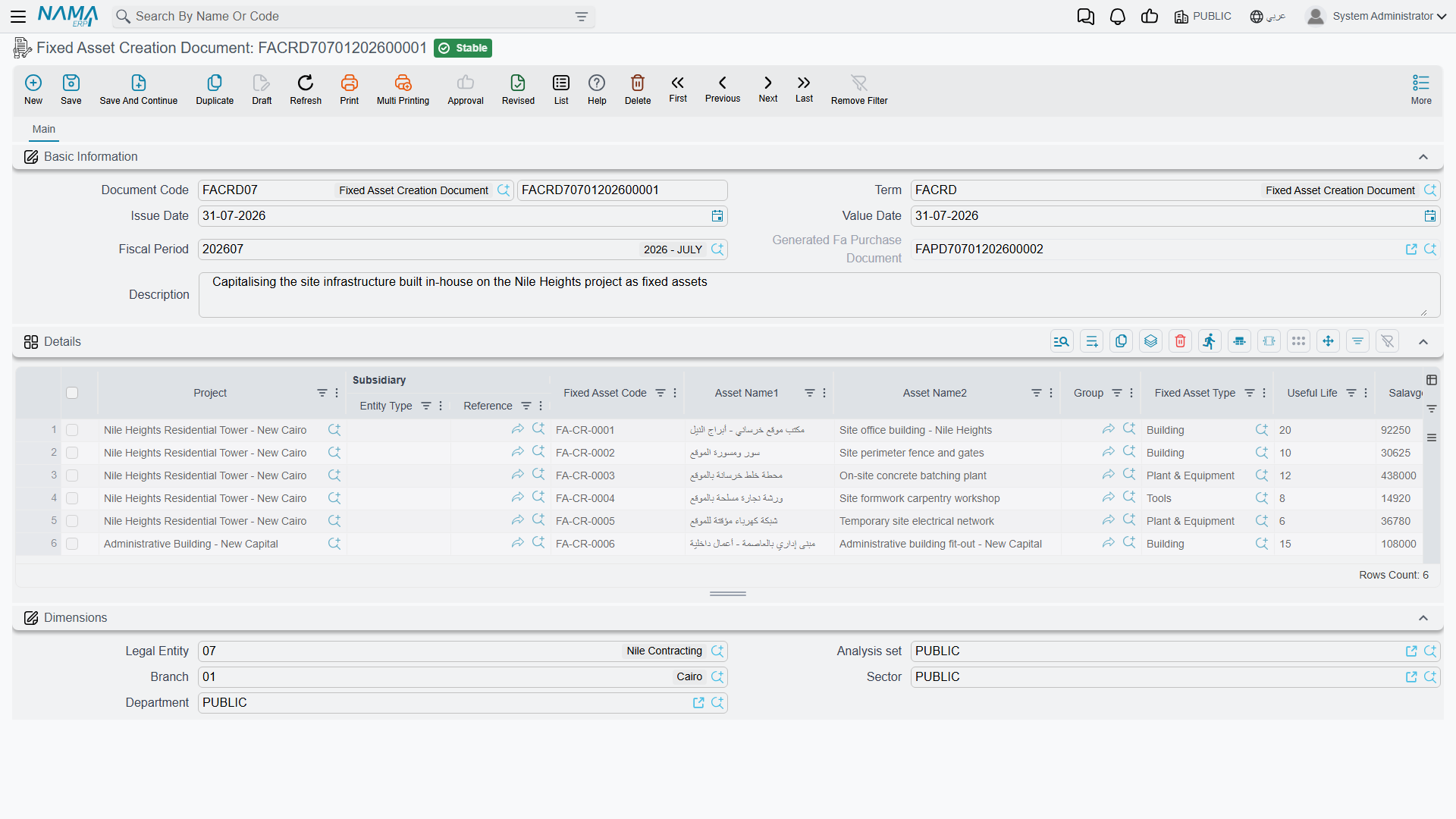Open Project column filter
Viewport: 1456px width, 819px height.
[322, 393]
